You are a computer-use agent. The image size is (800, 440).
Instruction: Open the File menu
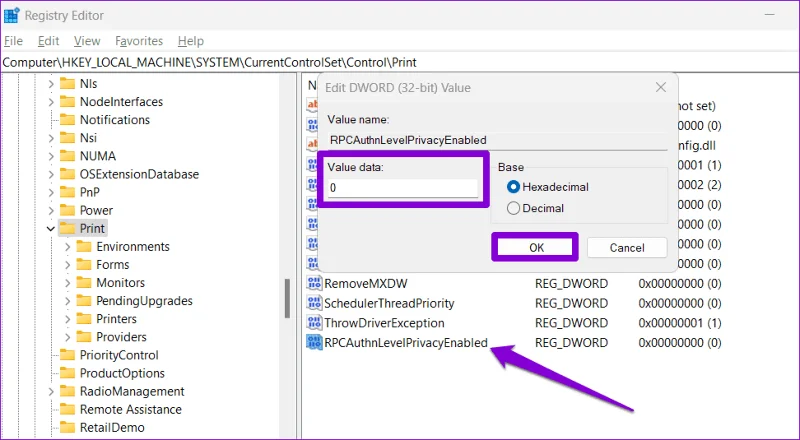click(13, 41)
